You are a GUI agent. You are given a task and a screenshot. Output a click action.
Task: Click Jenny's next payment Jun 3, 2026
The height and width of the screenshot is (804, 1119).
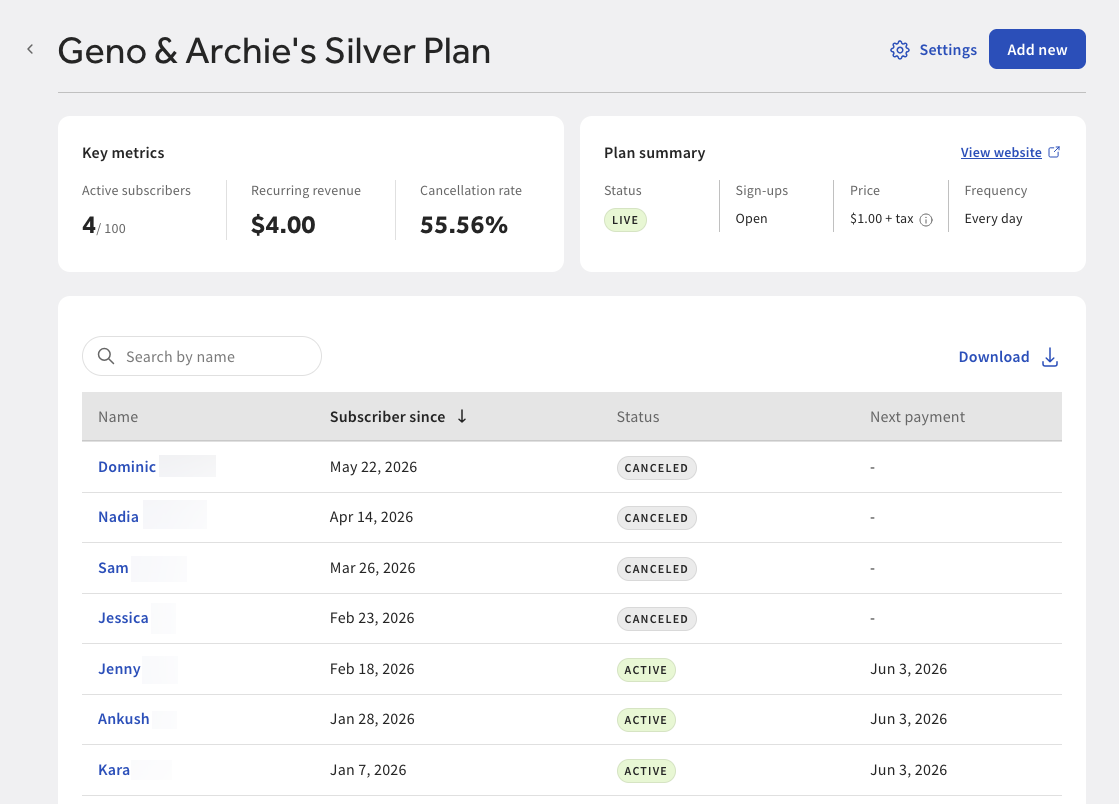pos(908,668)
